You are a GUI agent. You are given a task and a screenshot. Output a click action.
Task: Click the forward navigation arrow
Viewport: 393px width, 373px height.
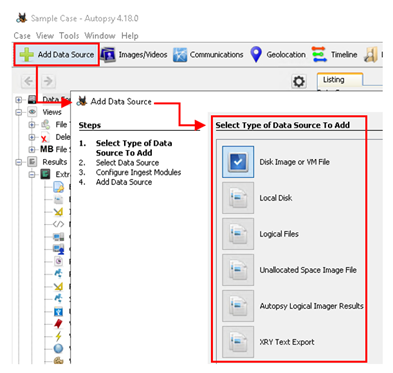pyautogui.click(x=48, y=81)
